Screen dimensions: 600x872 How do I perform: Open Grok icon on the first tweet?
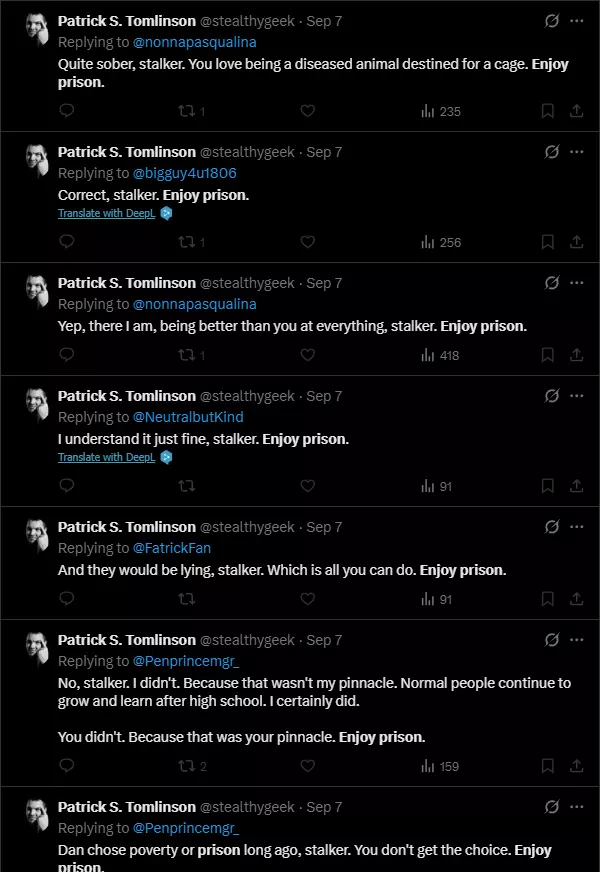pyautogui.click(x=552, y=21)
